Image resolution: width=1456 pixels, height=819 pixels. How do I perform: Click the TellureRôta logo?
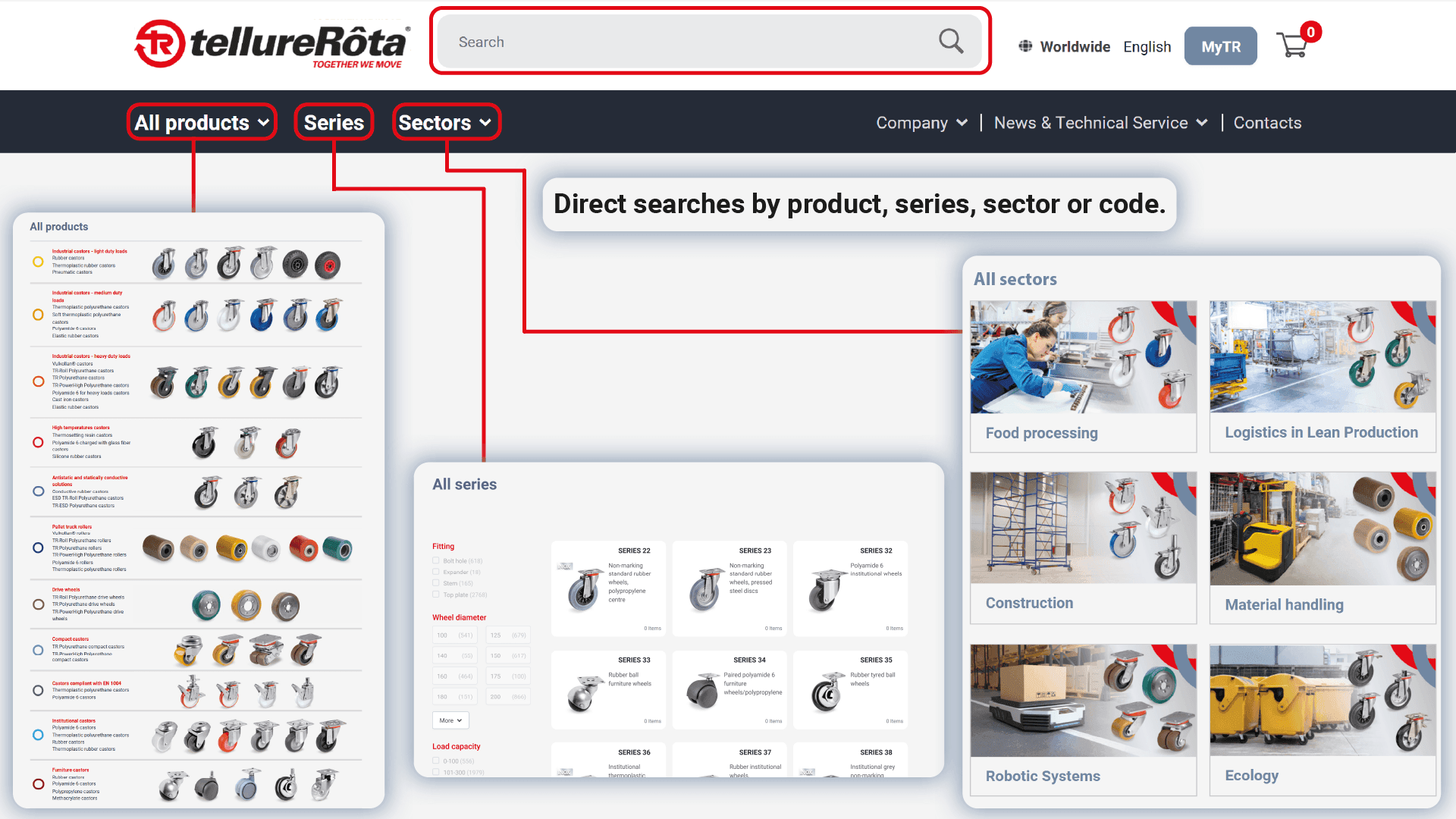[273, 44]
